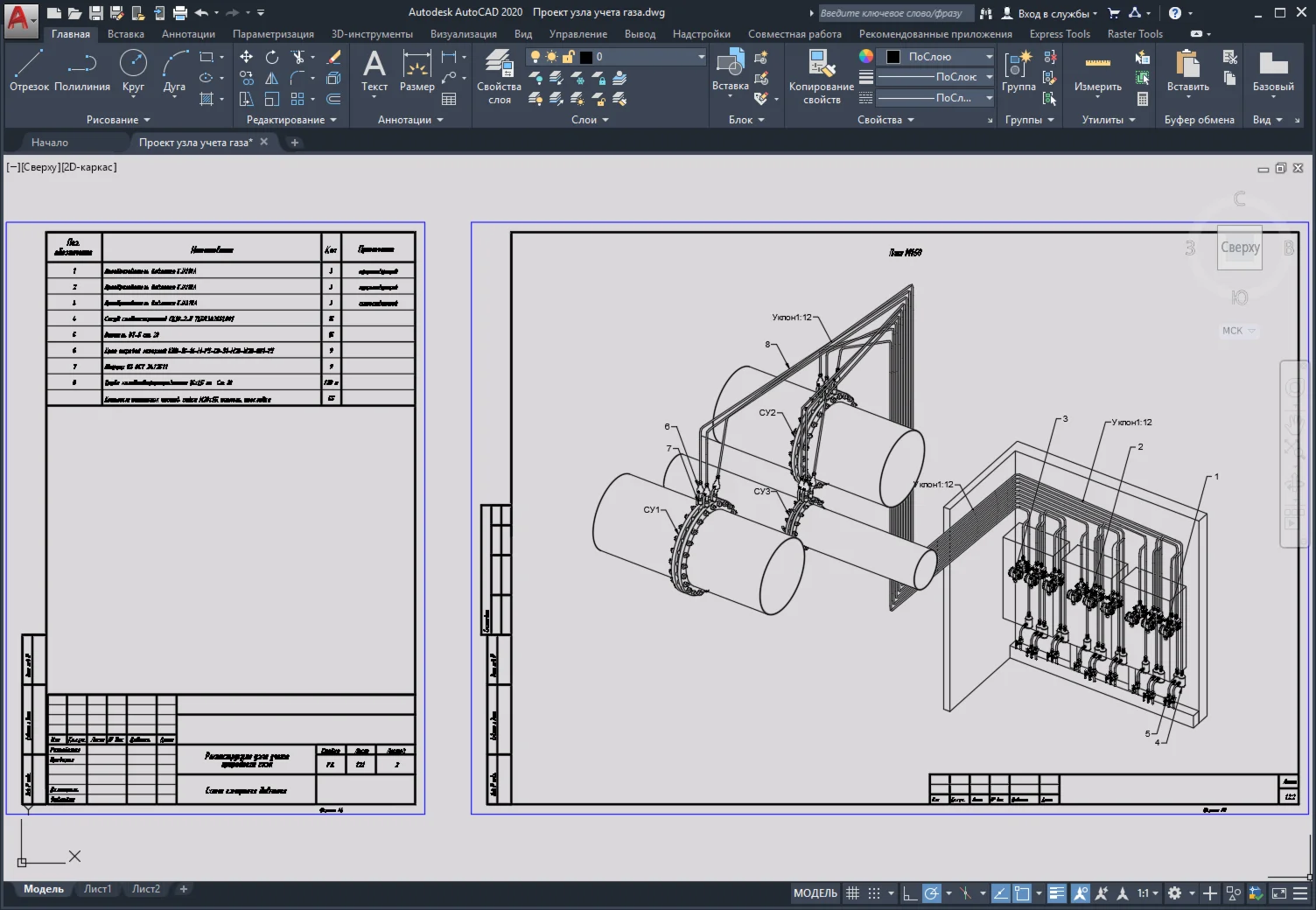Click the Группа group tool
The height and width of the screenshot is (910, 1316).
pyautogui.click(x=1018, y=70)
